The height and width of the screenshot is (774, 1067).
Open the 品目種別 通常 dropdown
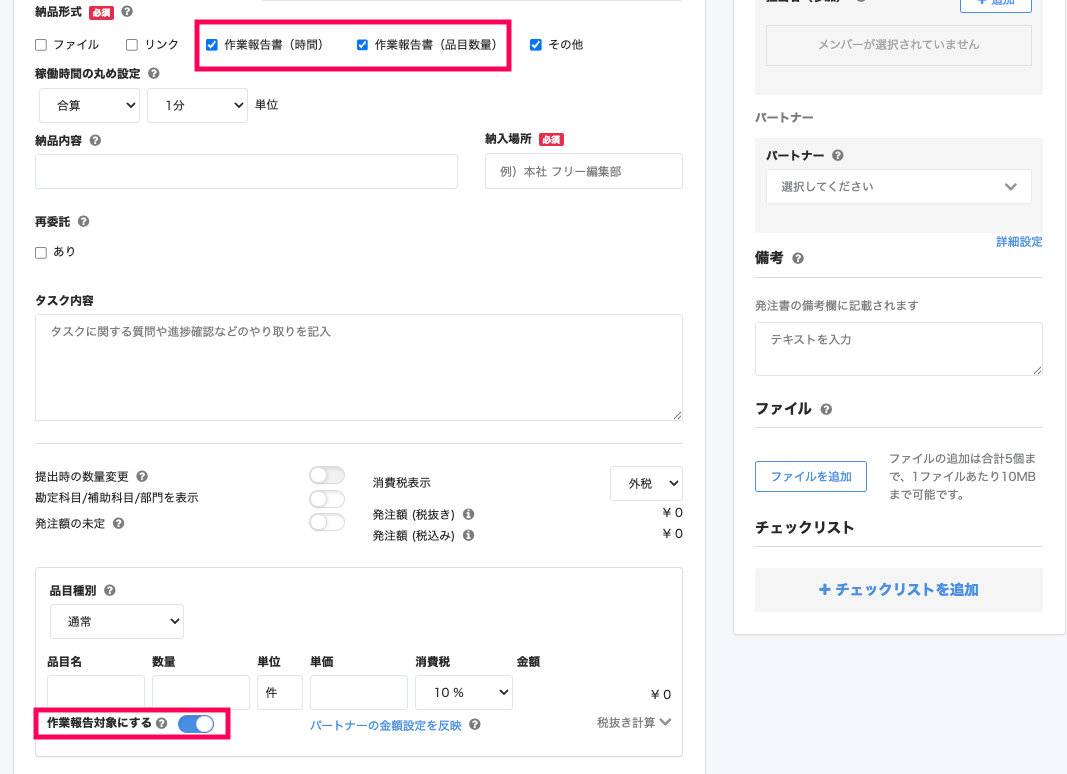point(117,622)
